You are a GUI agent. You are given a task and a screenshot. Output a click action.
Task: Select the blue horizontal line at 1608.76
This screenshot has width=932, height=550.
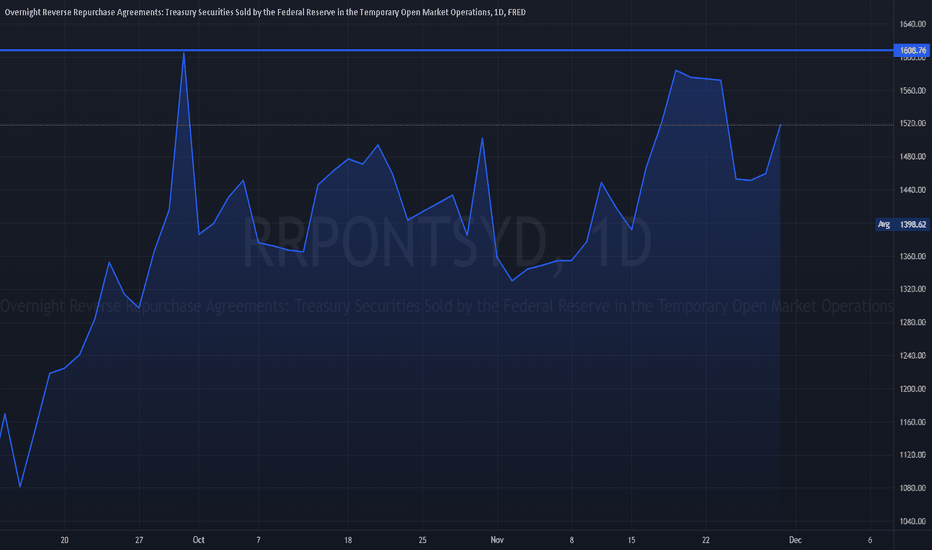pos(446,51)
